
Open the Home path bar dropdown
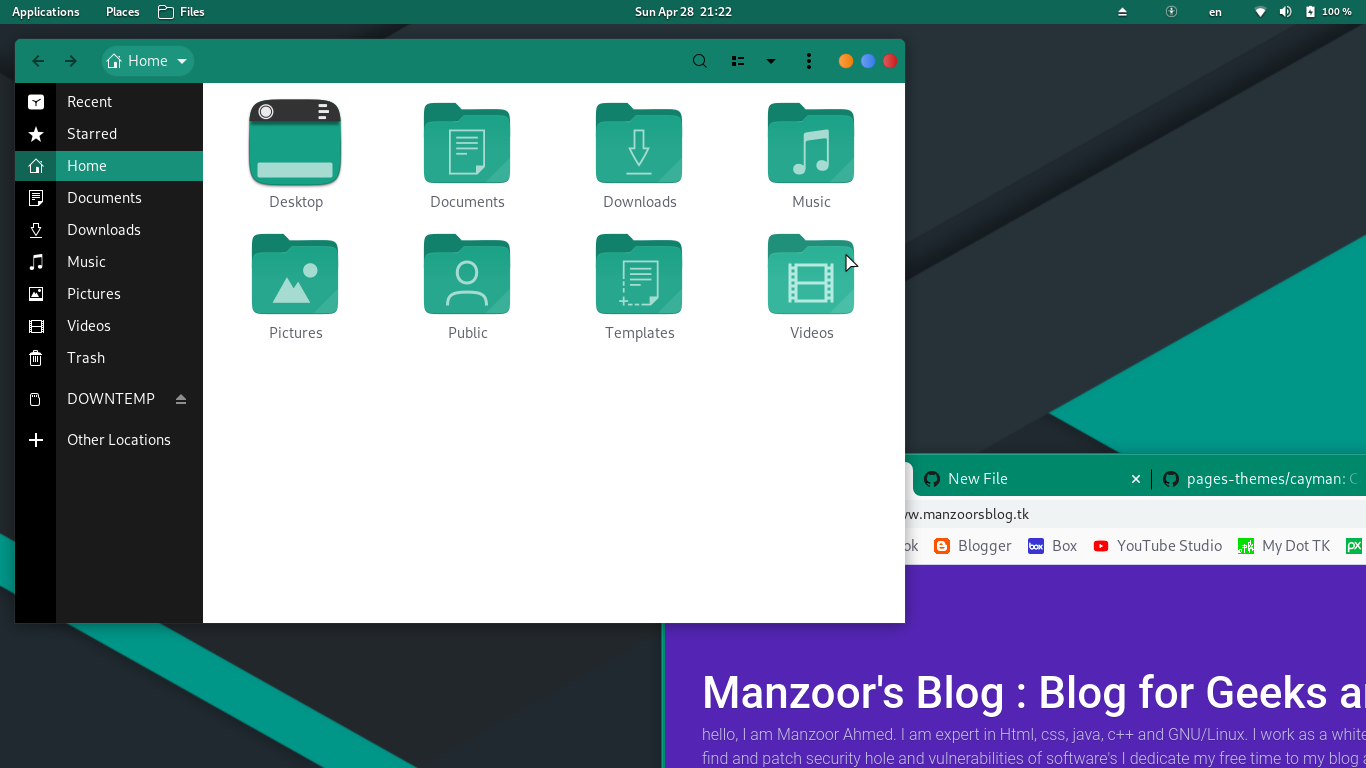pos(182,61)
